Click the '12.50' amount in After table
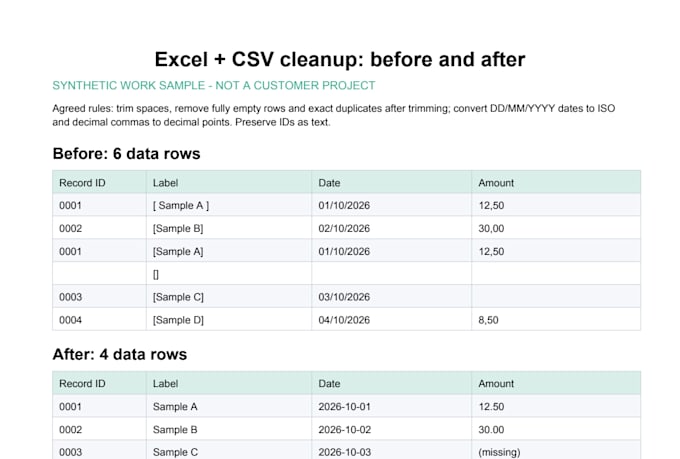The width and height of the screenshot is (680, 459). coord(556,407)
